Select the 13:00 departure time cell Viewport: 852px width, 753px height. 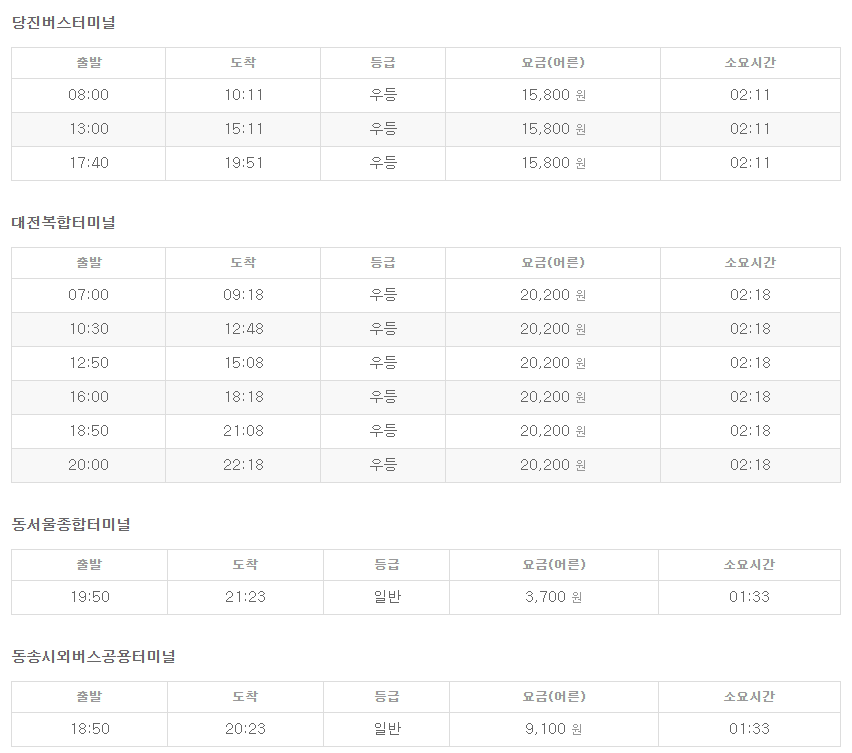coord(89,129)
